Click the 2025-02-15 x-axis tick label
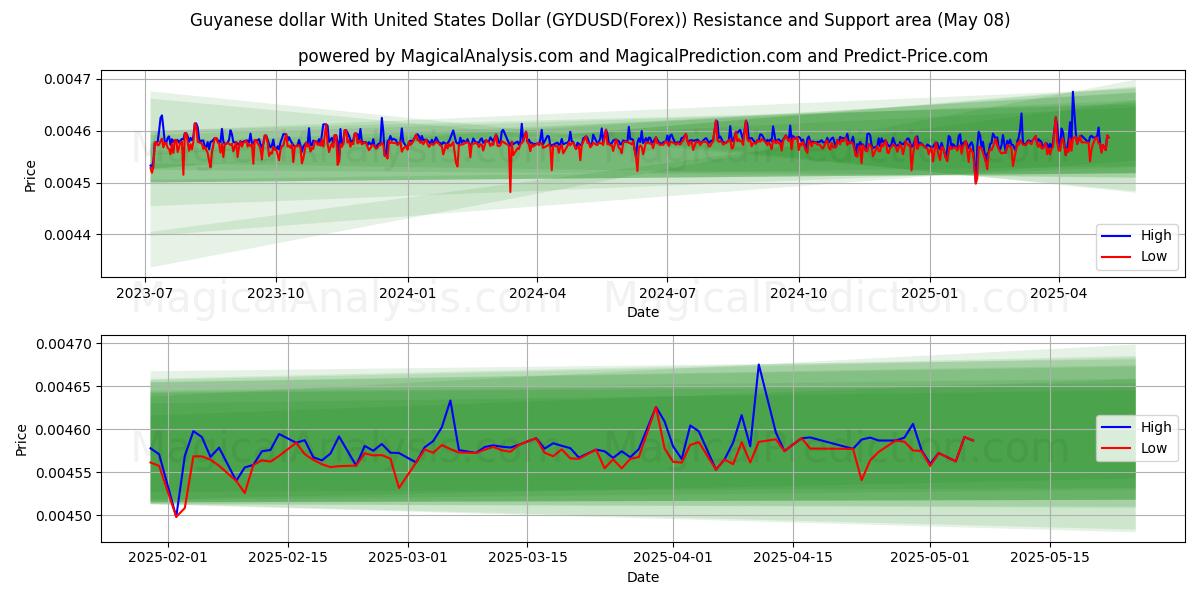Image resolution: width=1200 pixels, height=600 pixels. pos(288,558)
